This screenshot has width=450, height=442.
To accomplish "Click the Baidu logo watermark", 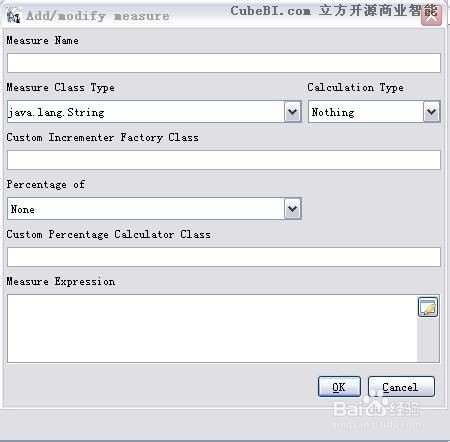I will [376, 407].
